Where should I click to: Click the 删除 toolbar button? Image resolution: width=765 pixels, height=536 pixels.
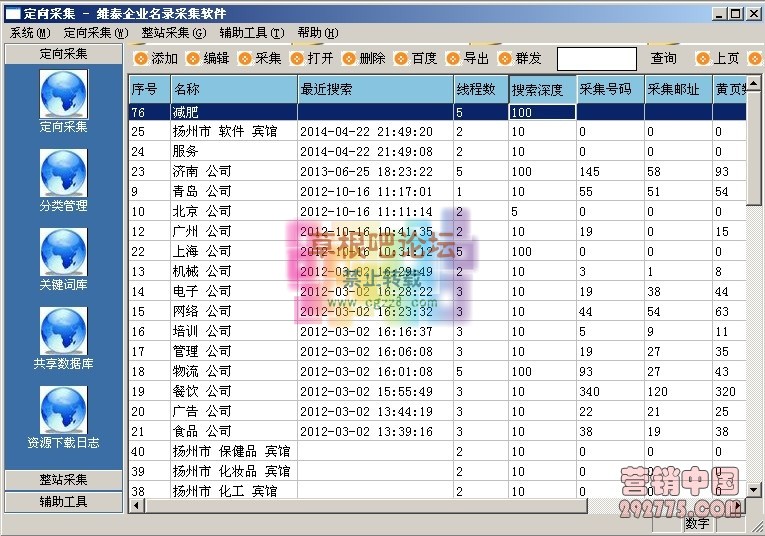(364, 59)
